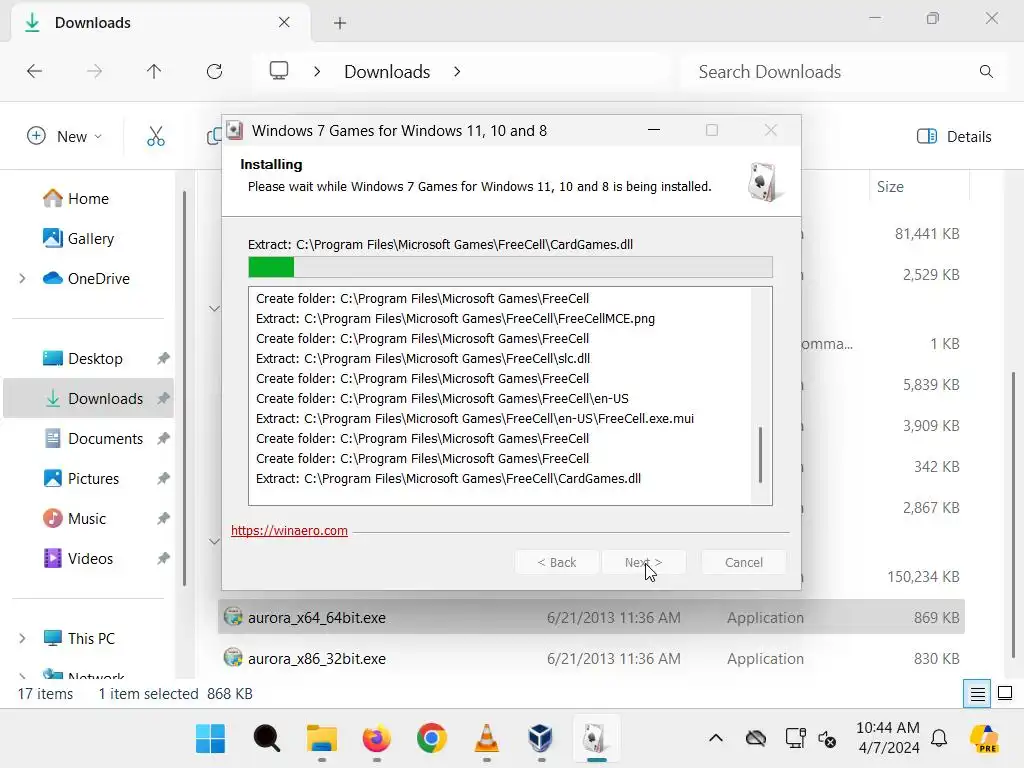The image size is (1024, 768).
Task: Click the FreeCell.exe.mui extract log line
Action: click(x=475, y=418)
